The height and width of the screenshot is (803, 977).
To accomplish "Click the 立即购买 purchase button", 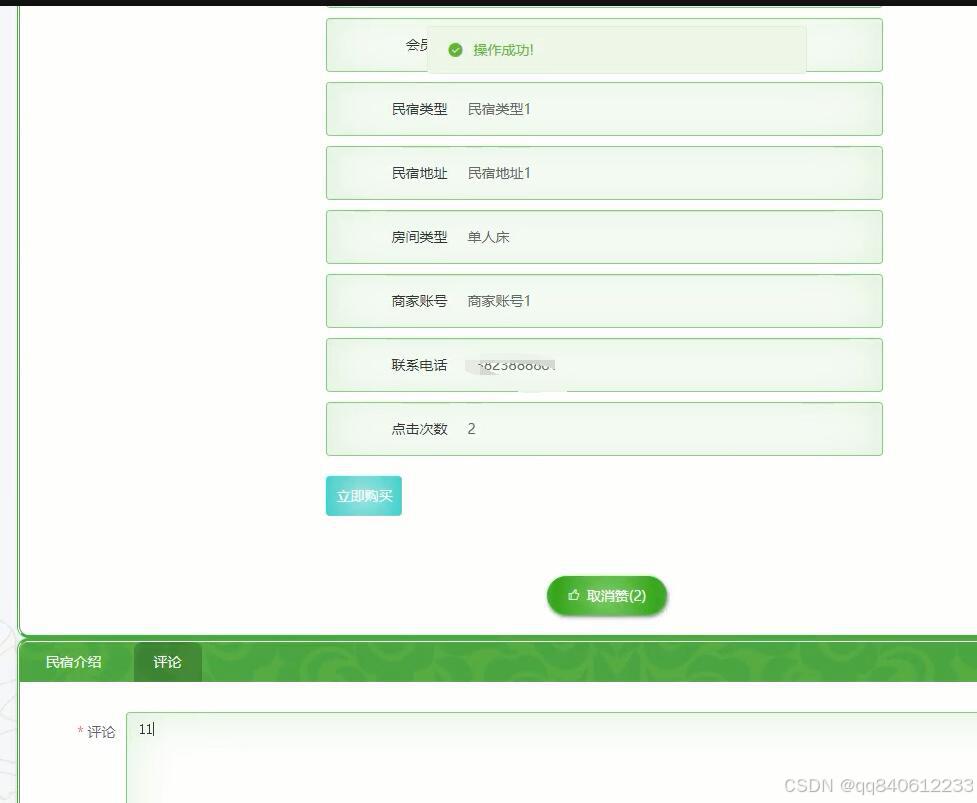I will pos(363,495).
